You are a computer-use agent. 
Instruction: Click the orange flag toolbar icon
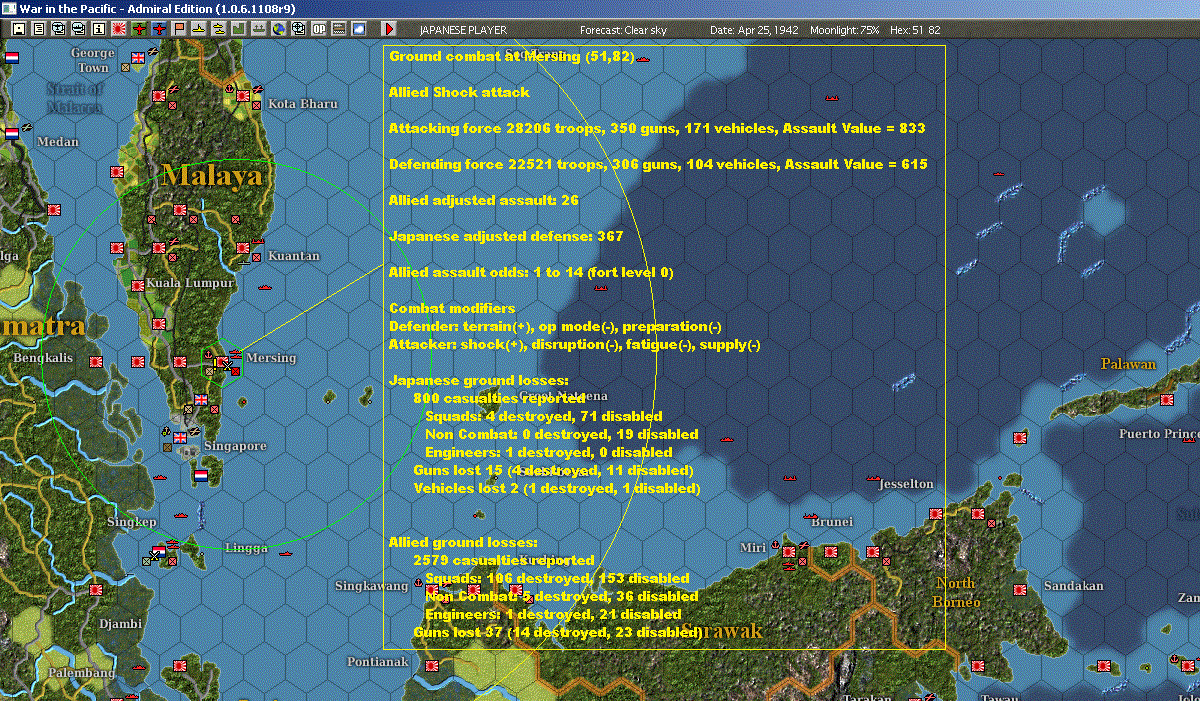[x=179, y=29]
